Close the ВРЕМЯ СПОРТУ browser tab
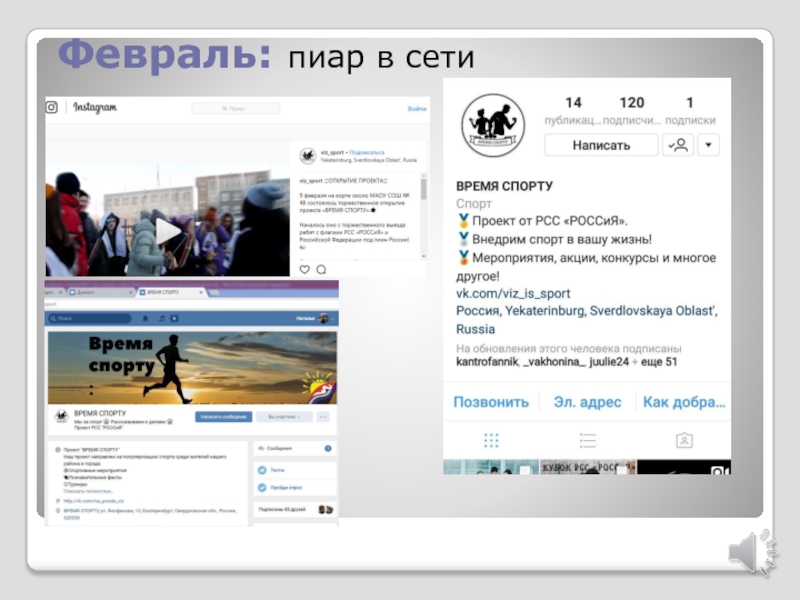This screenshot has height=600, width=800. pyautogui.click(x=201, y=292)
